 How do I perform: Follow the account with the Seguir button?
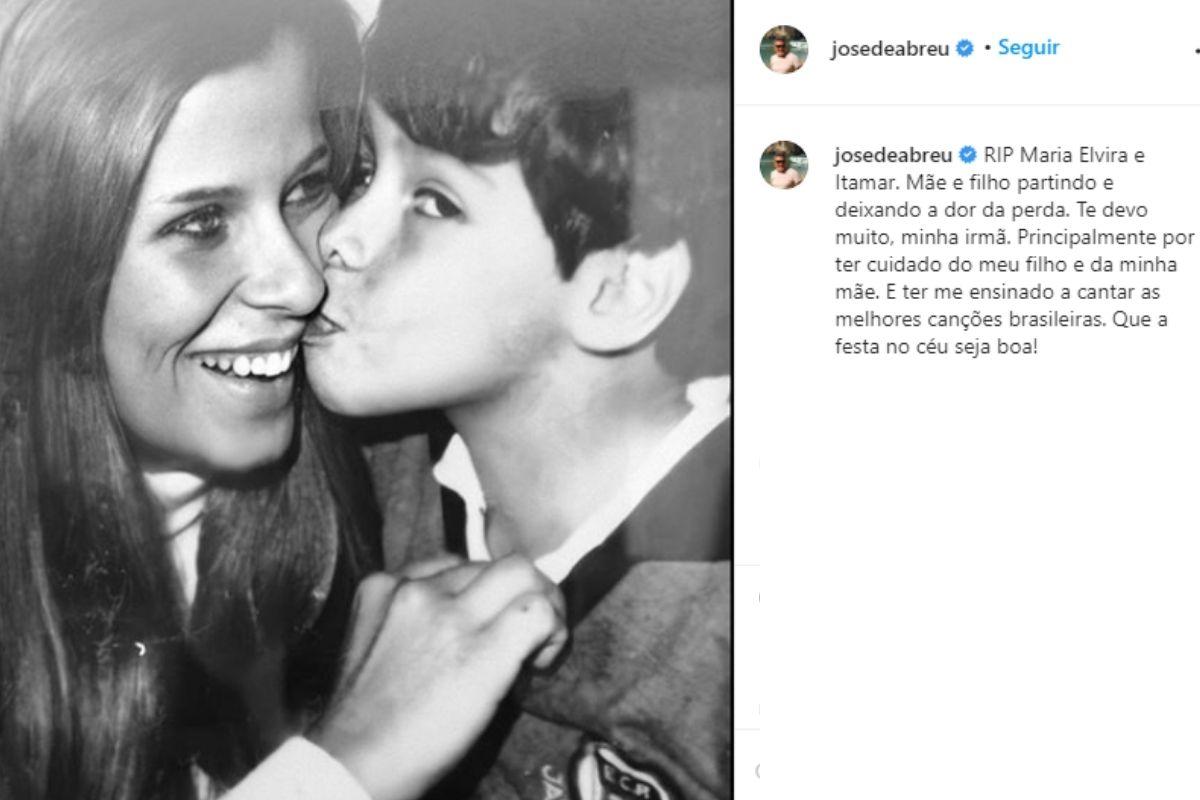1028,48
